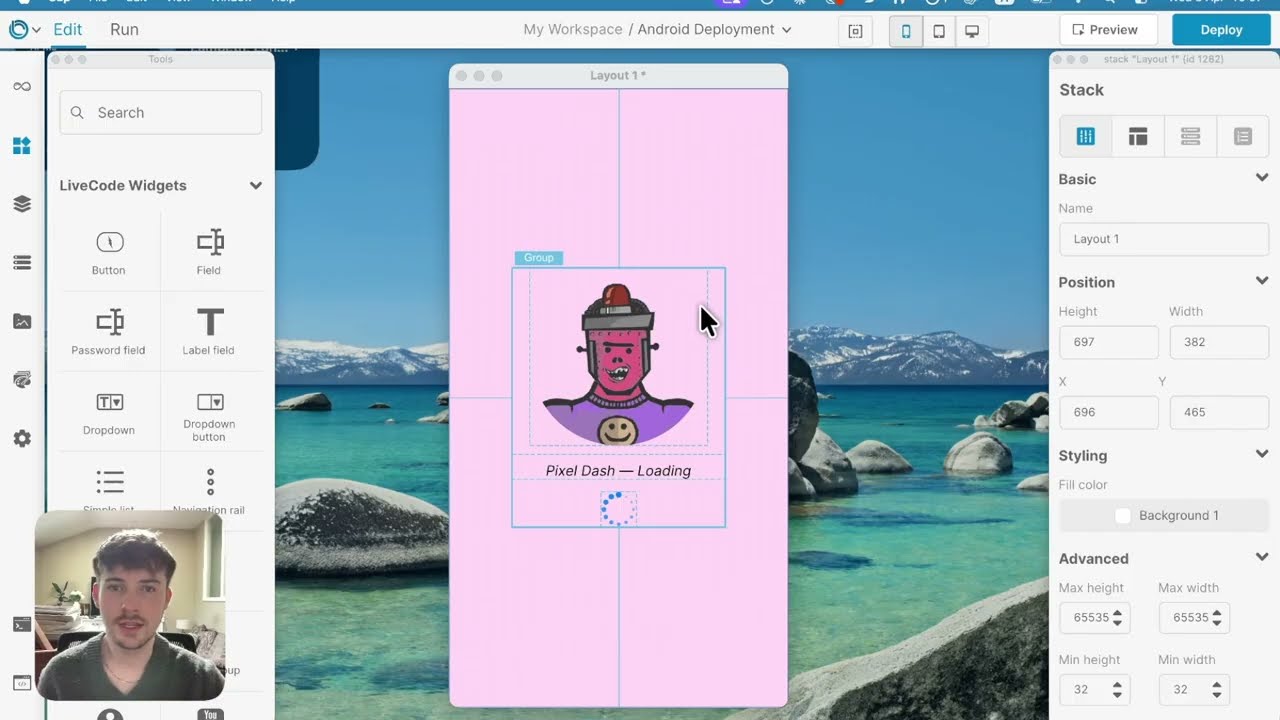This screenshot has height=720, width=1280.
Task: Select the Password field widget
Action: (x=109, y=330)
